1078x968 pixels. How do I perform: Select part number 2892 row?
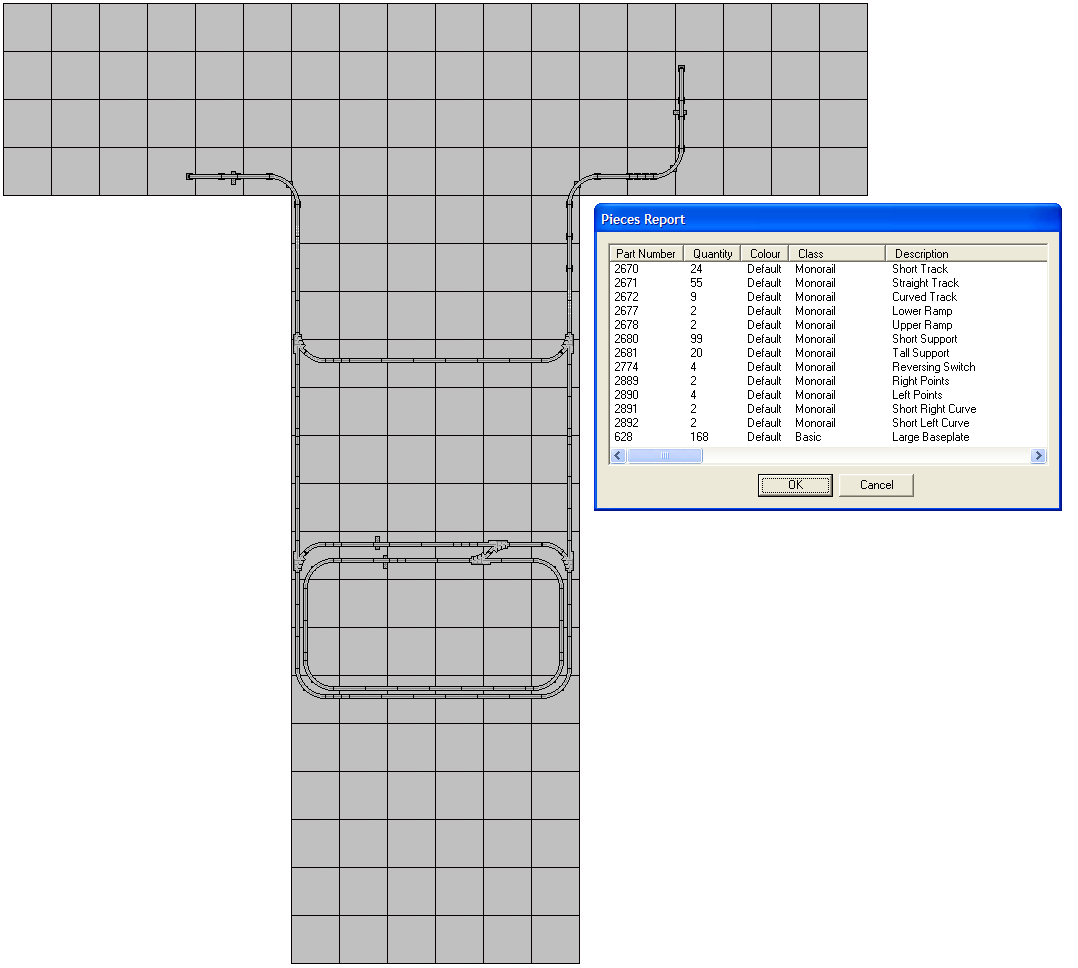828,423
